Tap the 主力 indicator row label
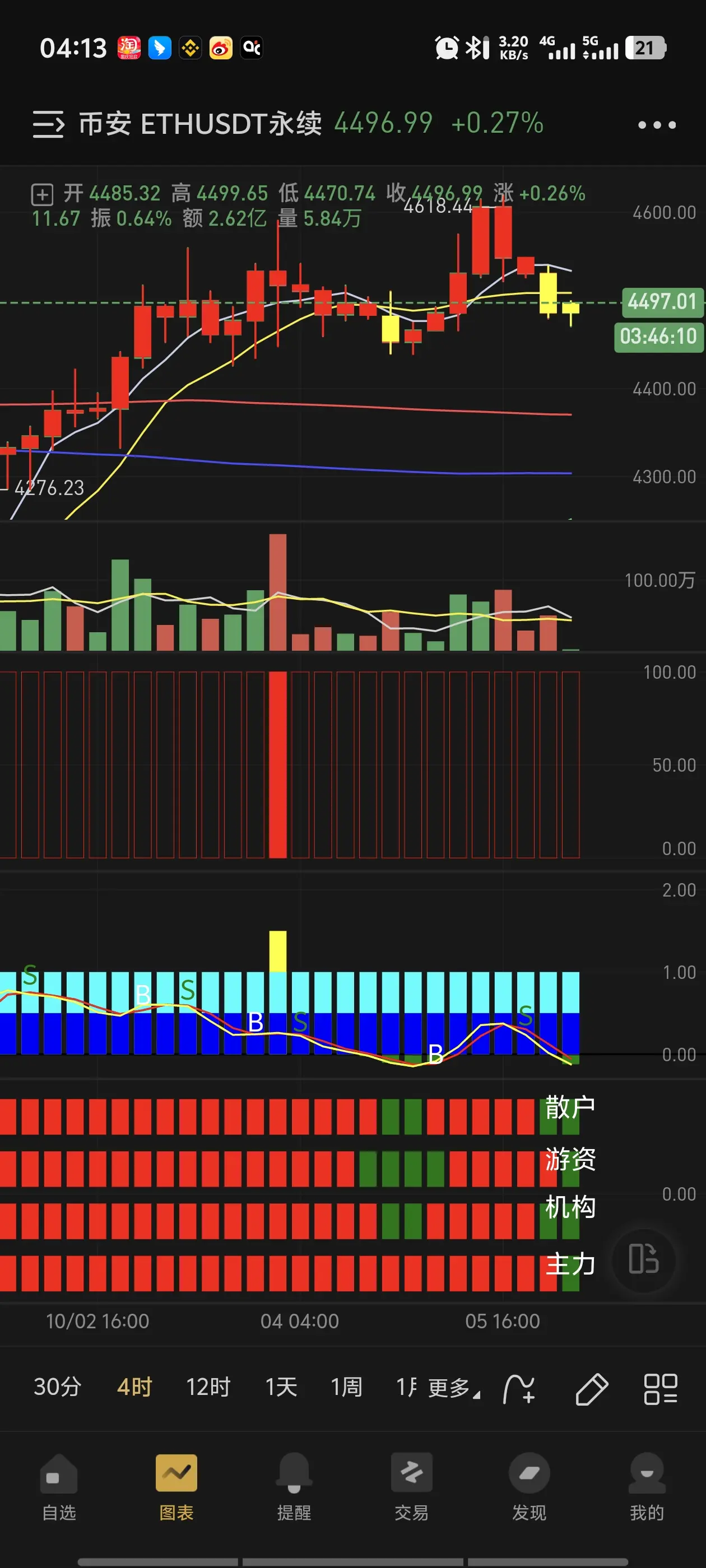 [x=570, y=1264]
